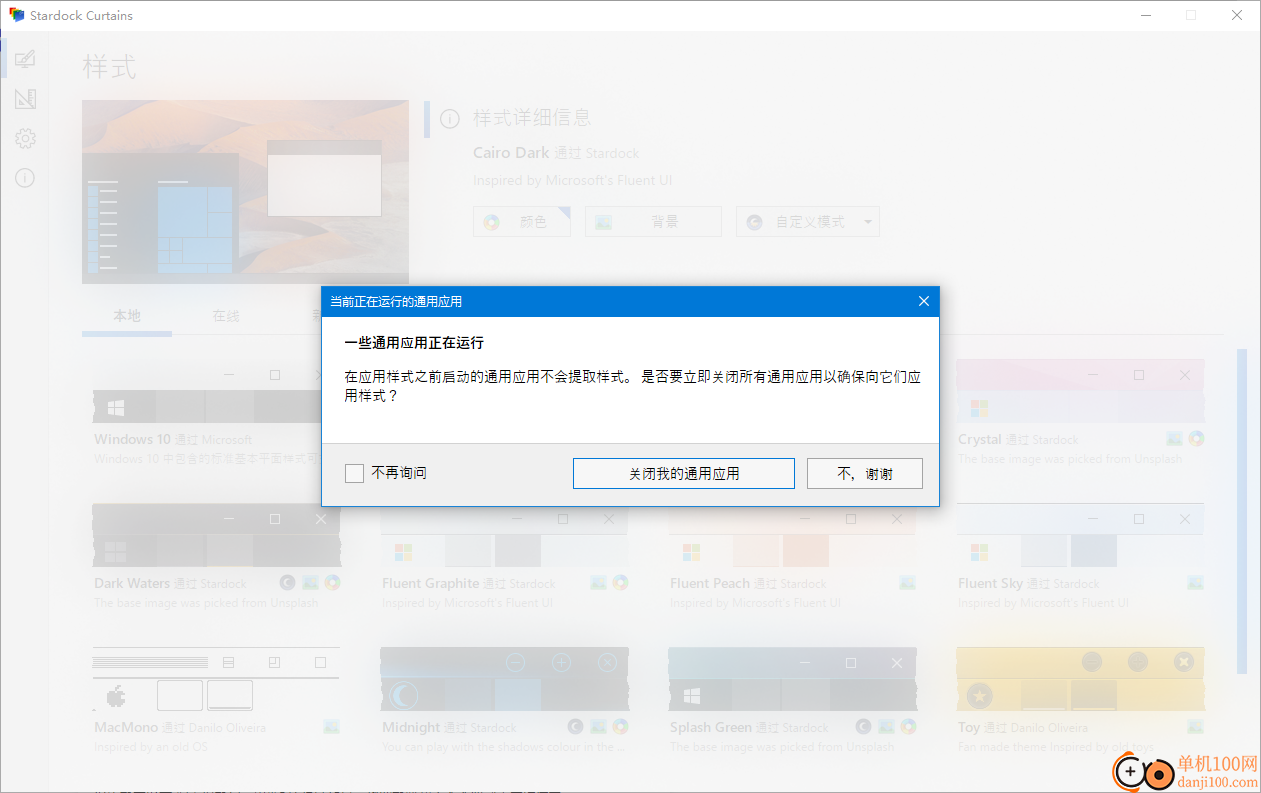1261x793 pixels.
Task: Select the Splash Green style thumbnail
Action: (x=792, y=679)
